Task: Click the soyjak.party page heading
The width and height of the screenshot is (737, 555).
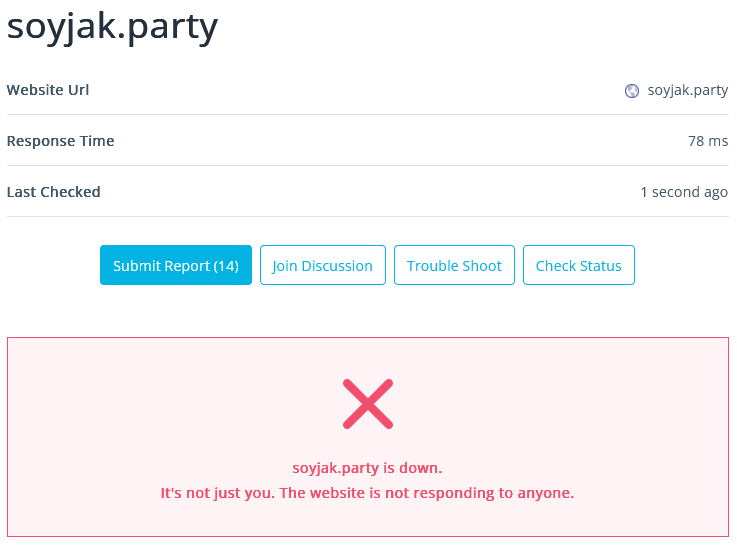Action: 112,27
